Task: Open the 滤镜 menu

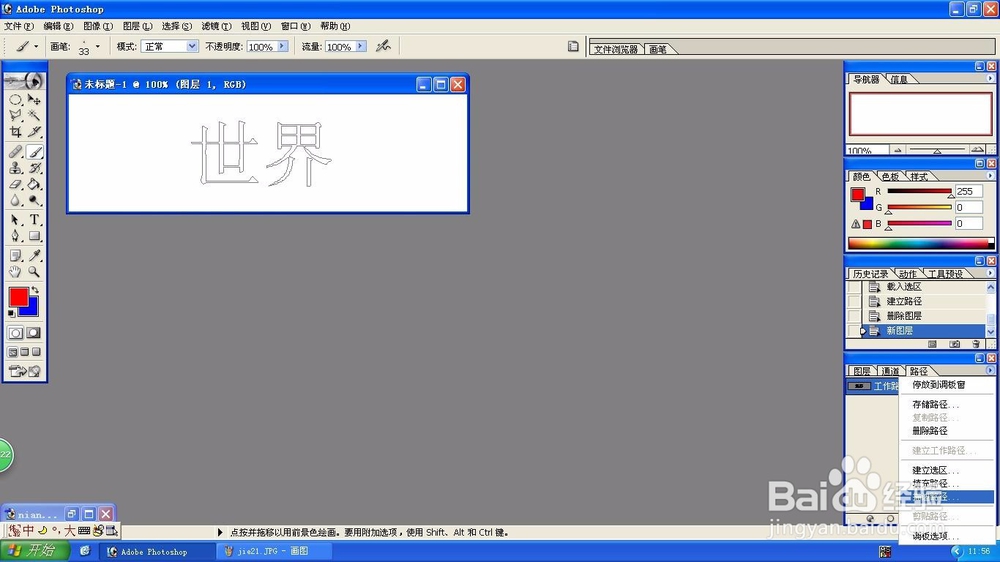Action: [216, 26]
